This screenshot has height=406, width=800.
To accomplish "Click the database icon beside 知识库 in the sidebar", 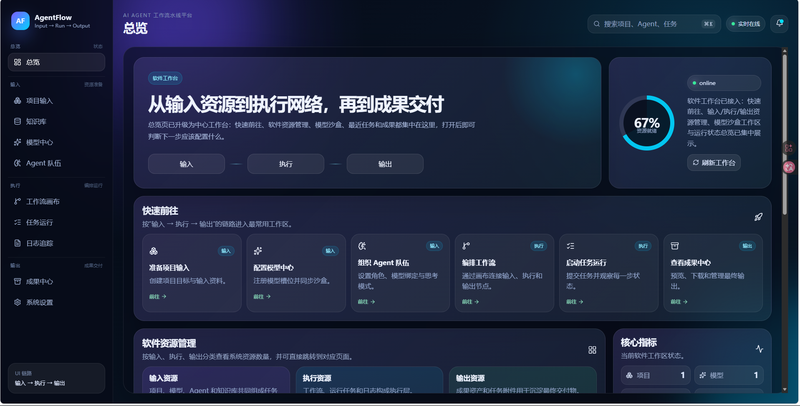I will [x=17, y=121].
